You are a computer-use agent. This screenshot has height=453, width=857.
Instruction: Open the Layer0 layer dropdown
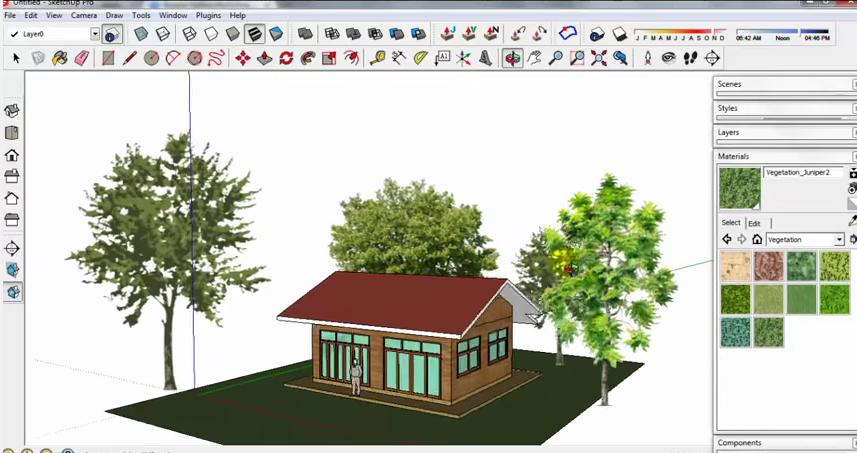(95, 34)
